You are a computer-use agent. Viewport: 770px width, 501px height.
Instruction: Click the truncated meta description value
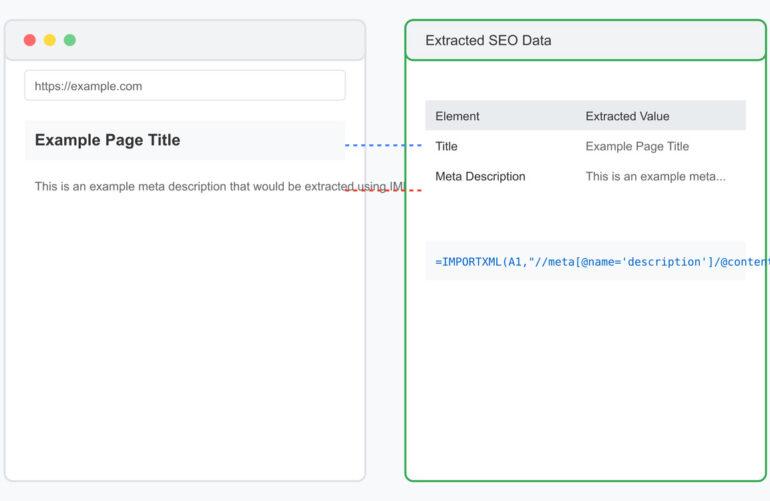[x=655, y=176]
